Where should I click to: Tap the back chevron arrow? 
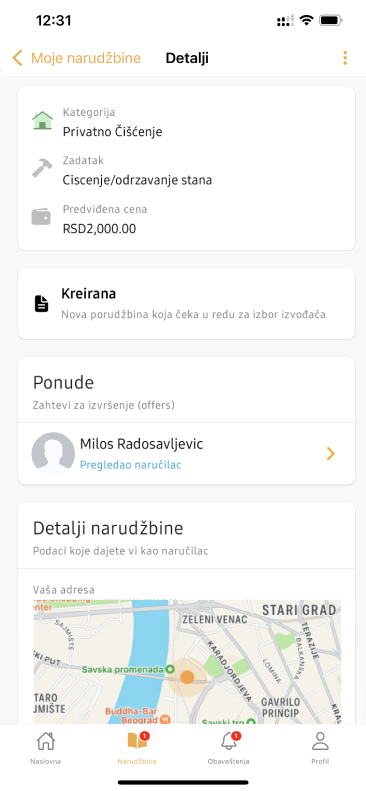(18, 58)
